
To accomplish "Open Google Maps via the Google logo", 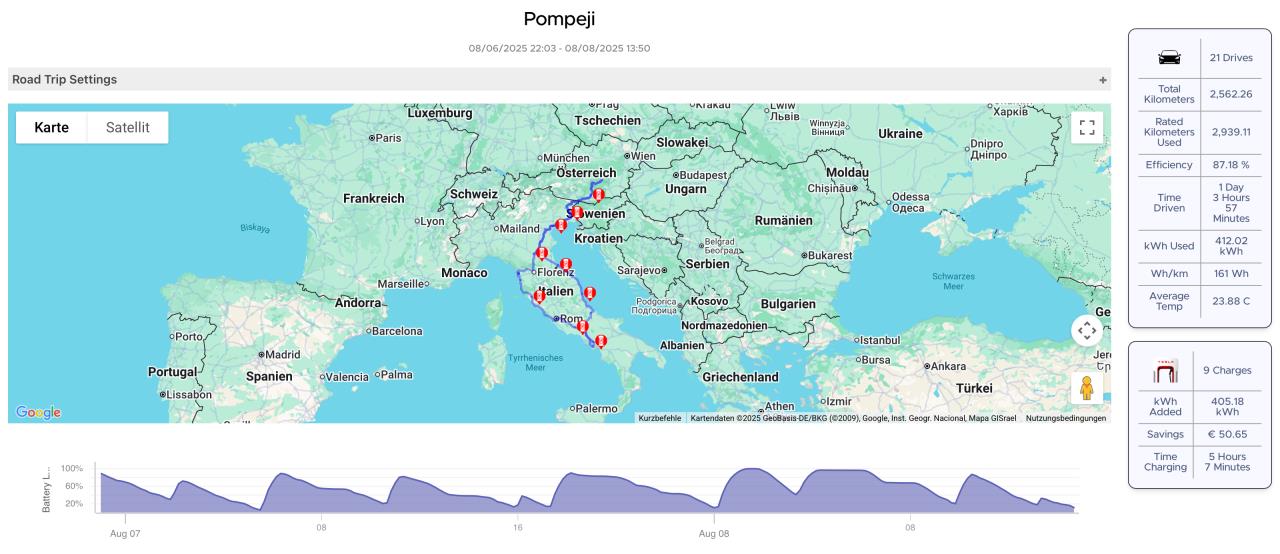I will [38, 412].
